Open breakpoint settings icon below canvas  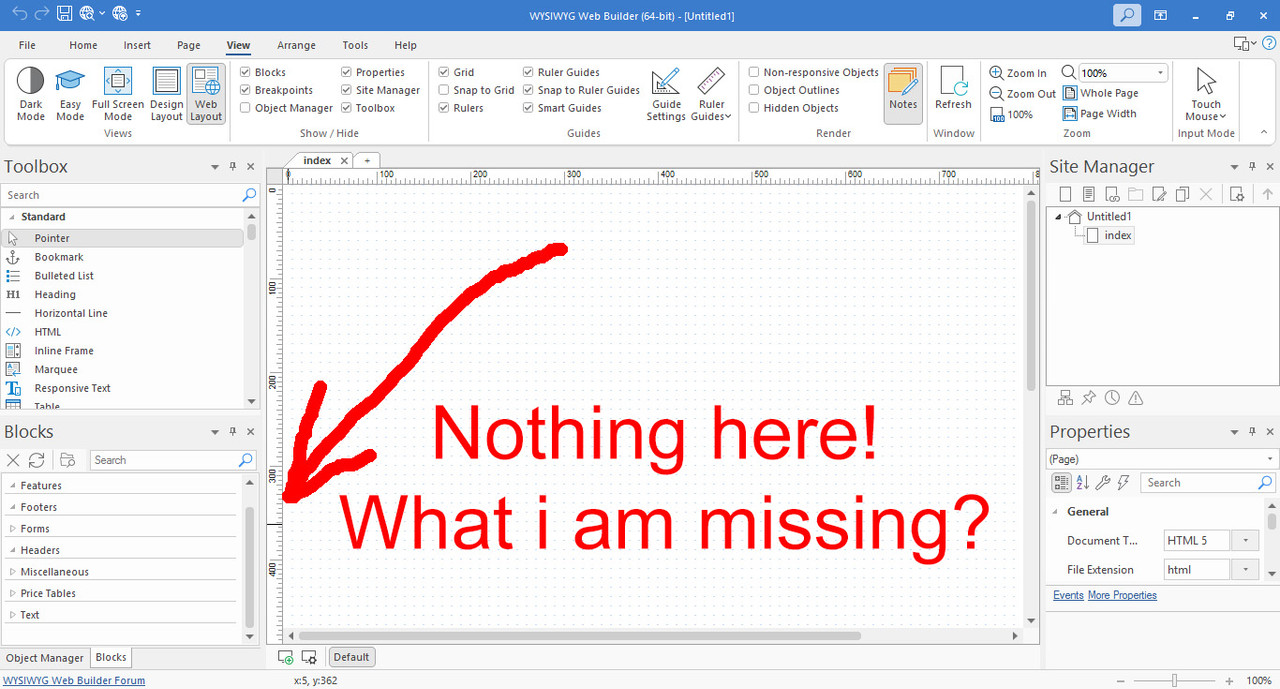tap(309, 657)
